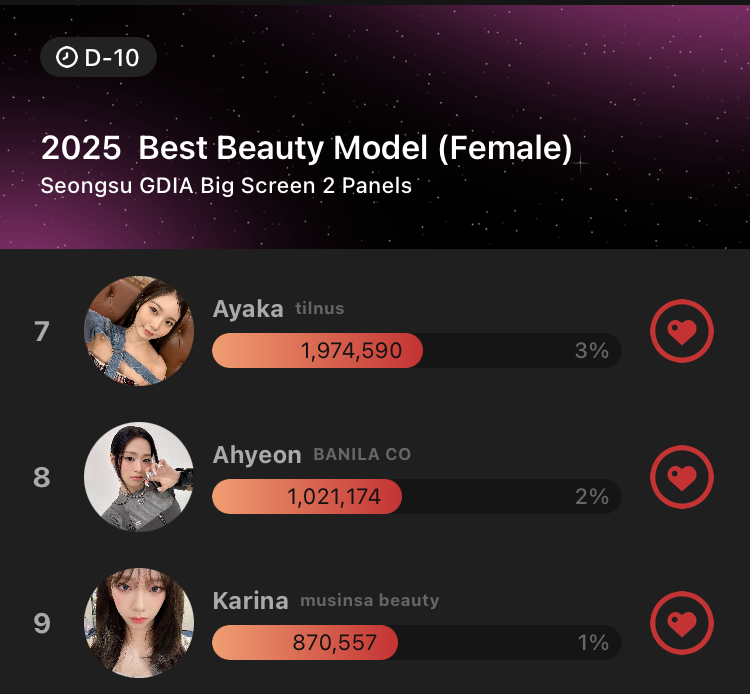Select Ayaka's vote bar showing 1,974,590
This screenshot has height=694, width=750.
[417, 351]
